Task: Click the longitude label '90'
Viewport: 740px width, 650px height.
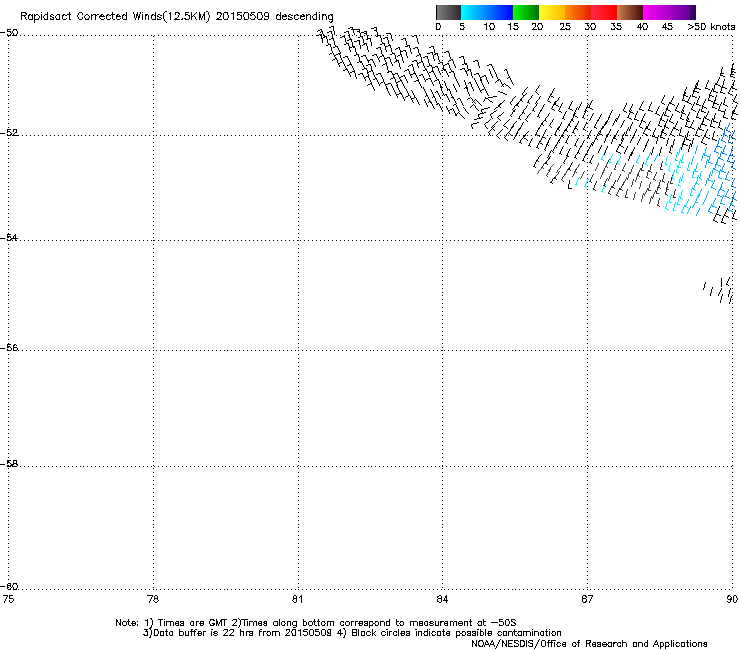Action: click(x=732, y=599)
